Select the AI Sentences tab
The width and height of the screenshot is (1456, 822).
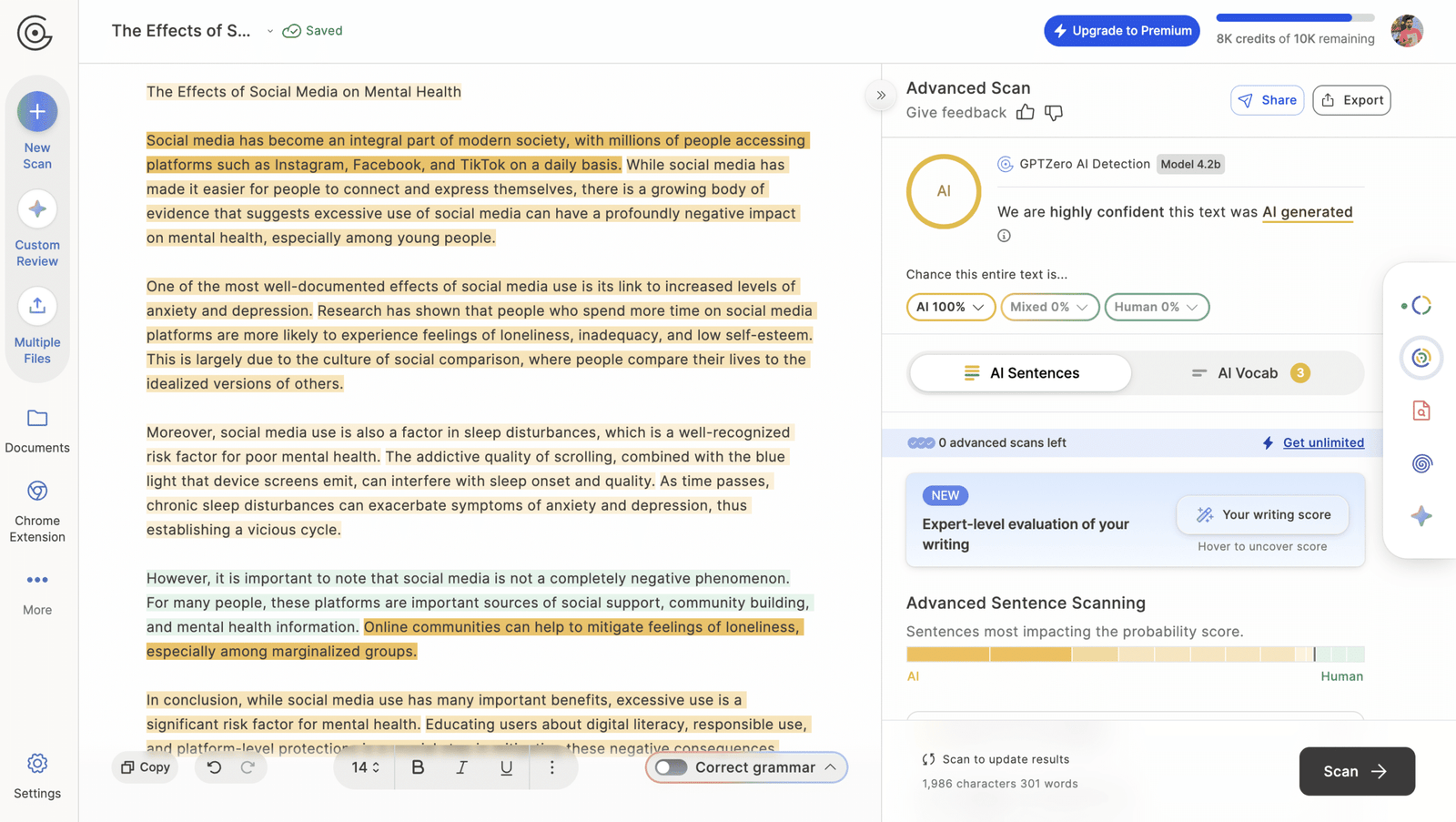(1021, 373)
